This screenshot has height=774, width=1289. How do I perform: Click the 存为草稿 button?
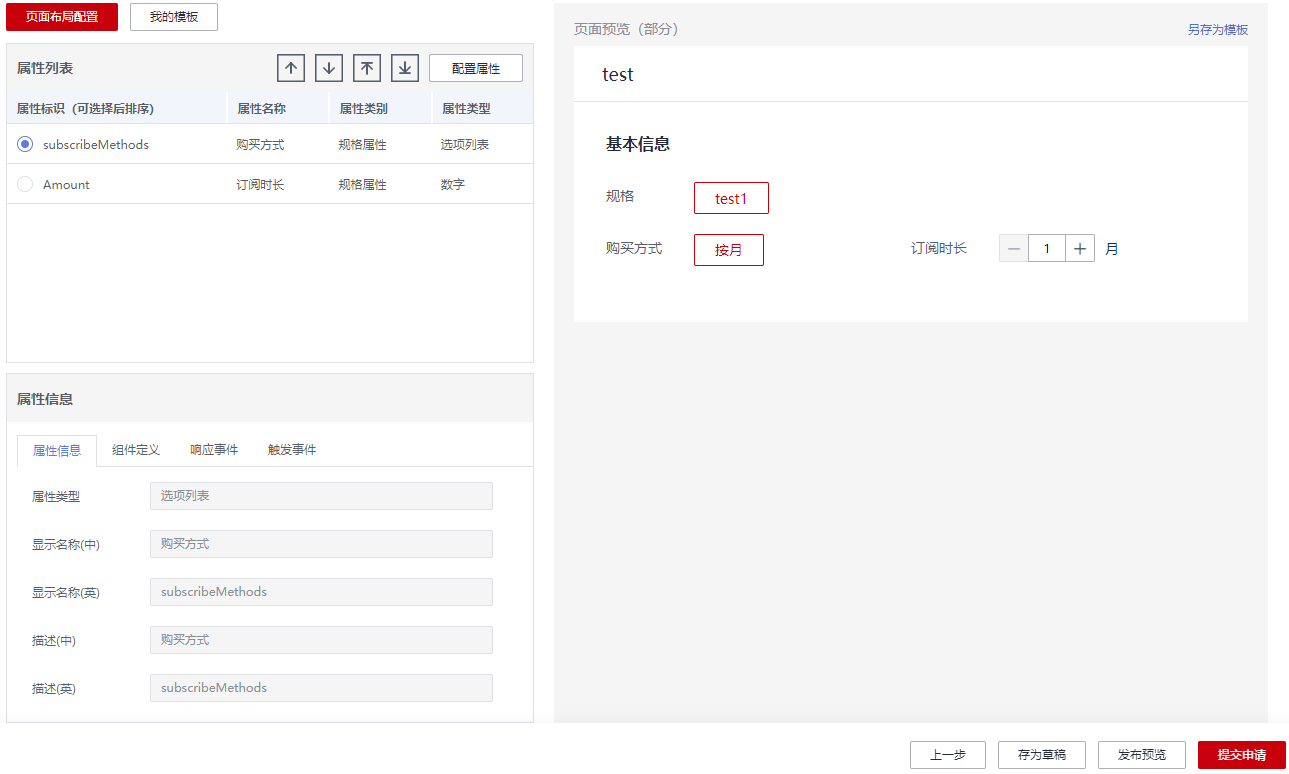[x=1042, y=755]
